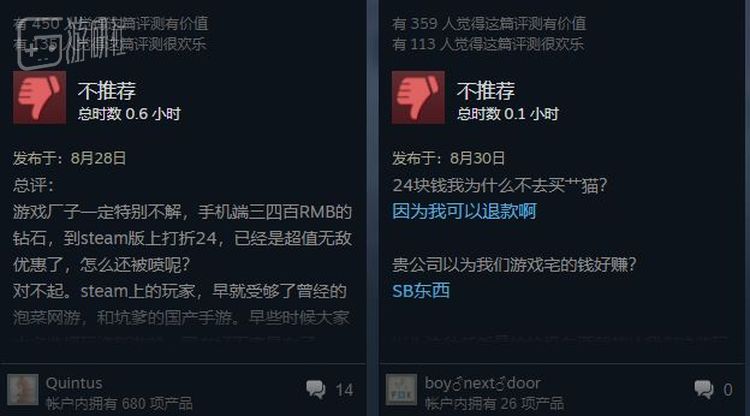Viewport: 750px width, 416px height.
Task: Click comment count 14 on left review
Action: tap(344, 390)
